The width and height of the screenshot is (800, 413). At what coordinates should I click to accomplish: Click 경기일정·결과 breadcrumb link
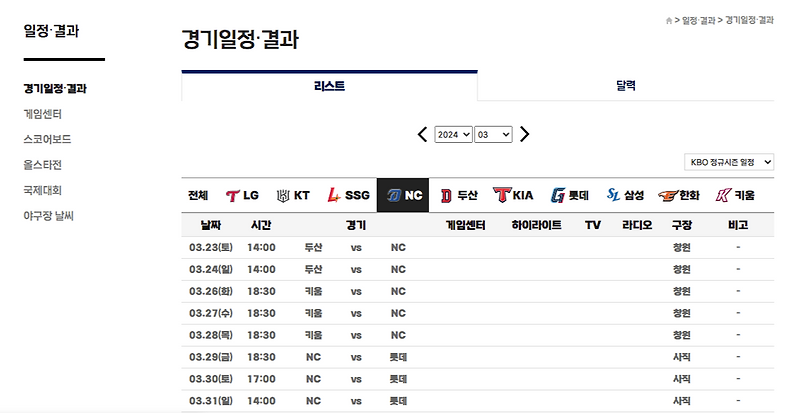(749, 20)
